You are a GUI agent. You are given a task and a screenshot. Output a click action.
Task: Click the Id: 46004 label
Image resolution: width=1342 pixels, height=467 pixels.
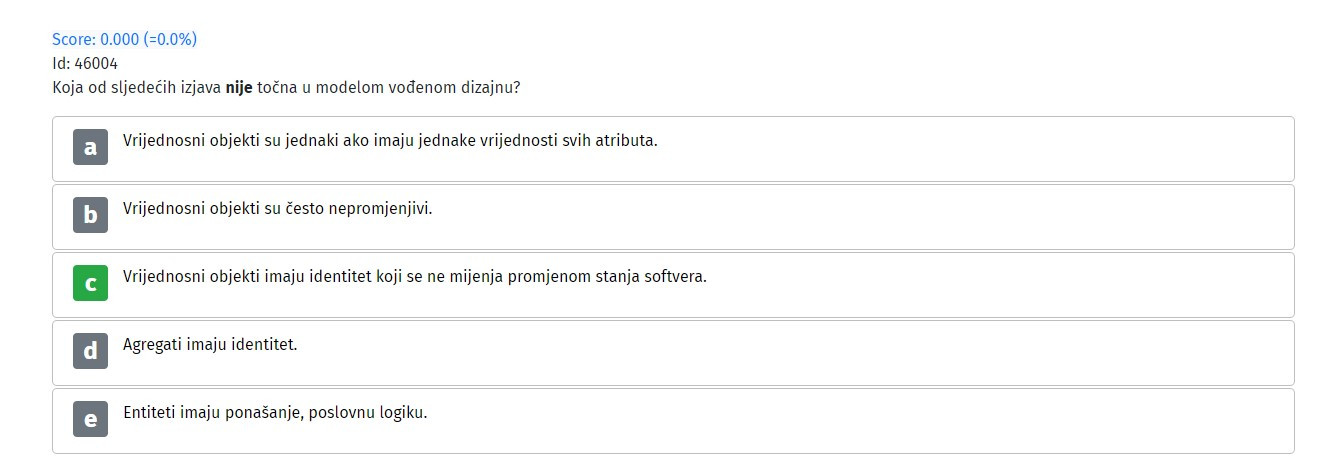click(85, 63)
